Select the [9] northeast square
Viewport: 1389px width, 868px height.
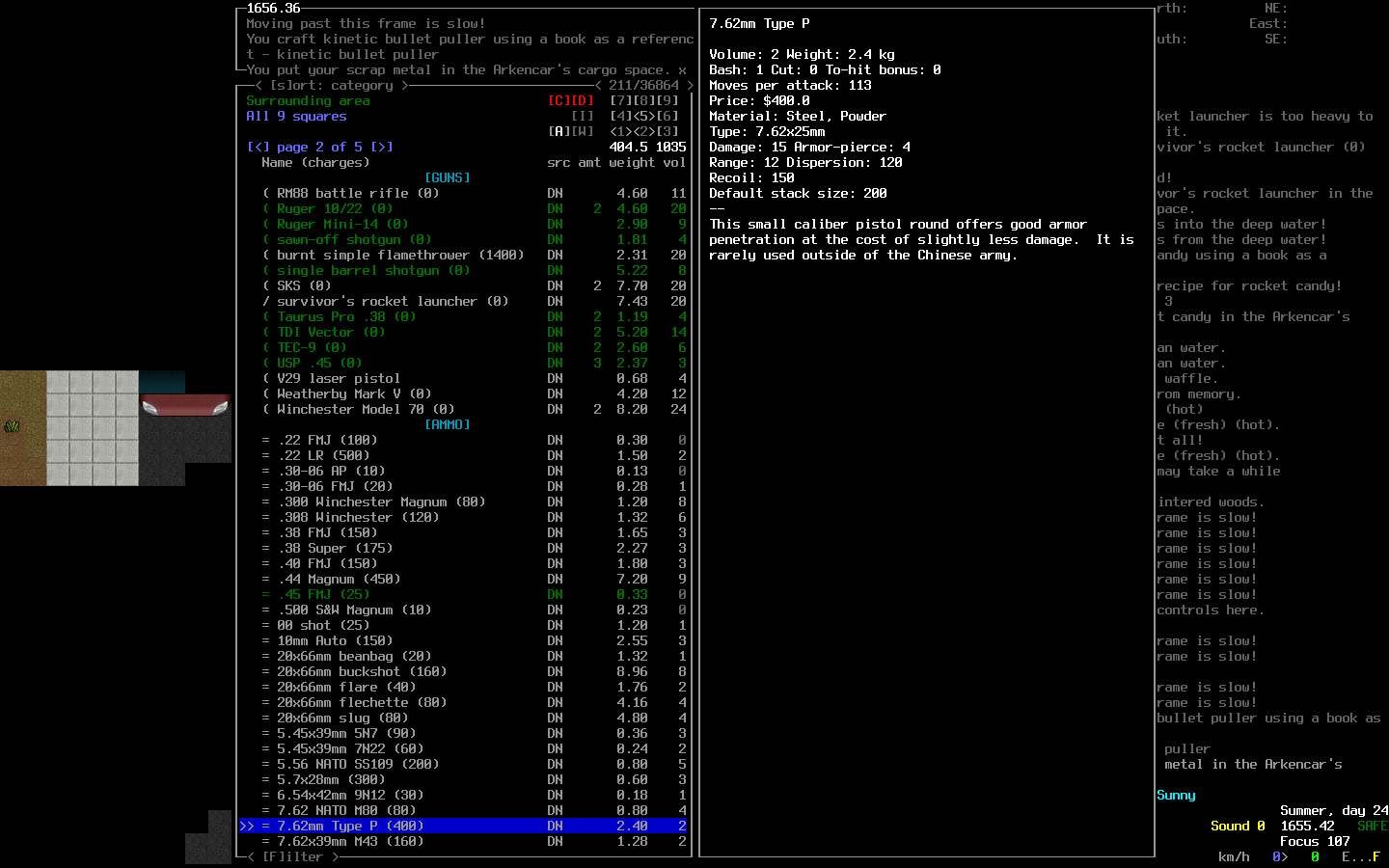point(667,100)
